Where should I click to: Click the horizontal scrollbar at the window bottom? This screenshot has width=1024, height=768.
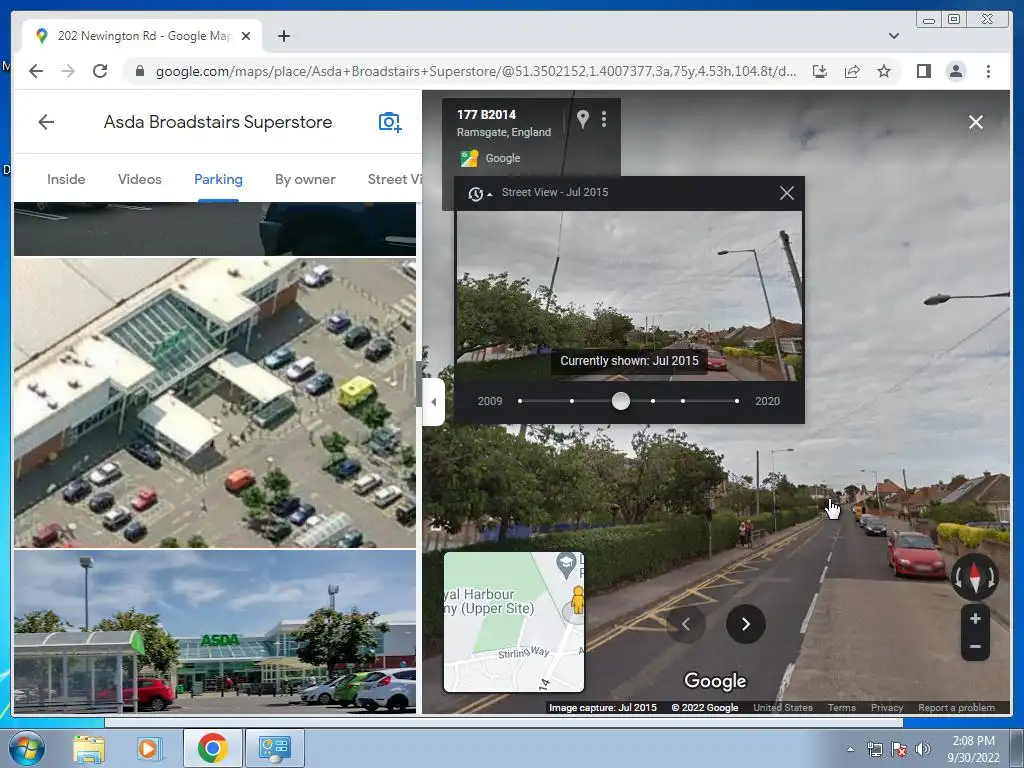tap(504, 722)
